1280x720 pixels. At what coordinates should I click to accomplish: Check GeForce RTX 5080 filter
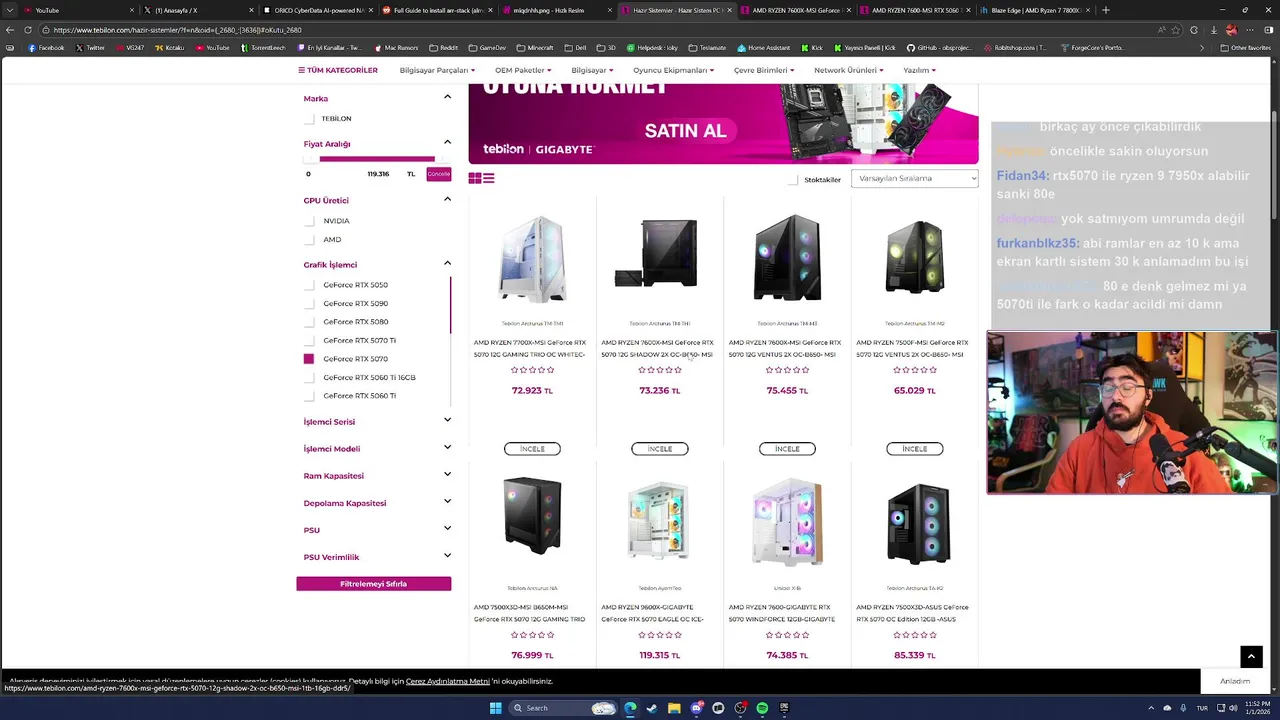tap(309, 322)
